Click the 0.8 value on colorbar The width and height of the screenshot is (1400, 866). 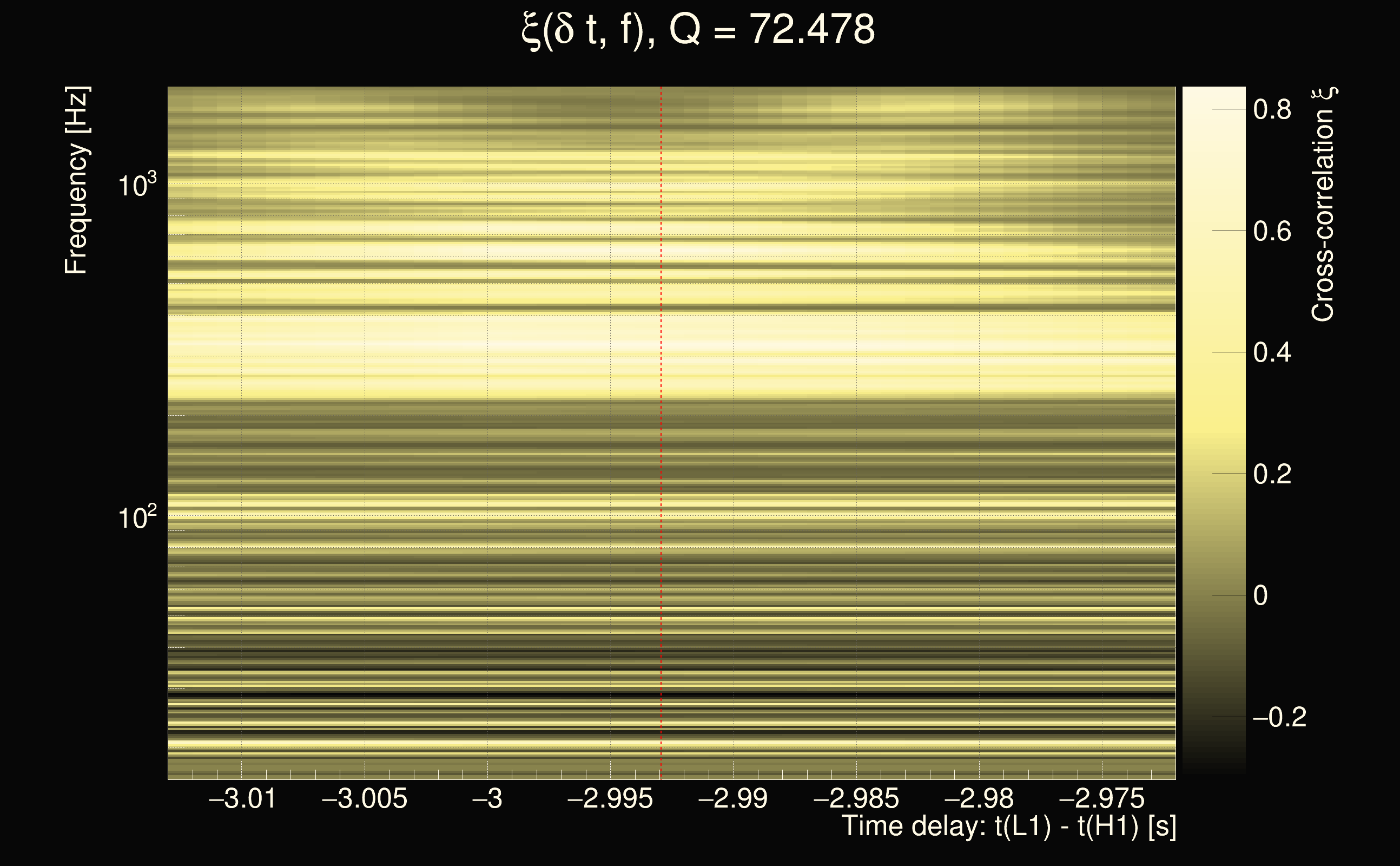click(1272, 109)
